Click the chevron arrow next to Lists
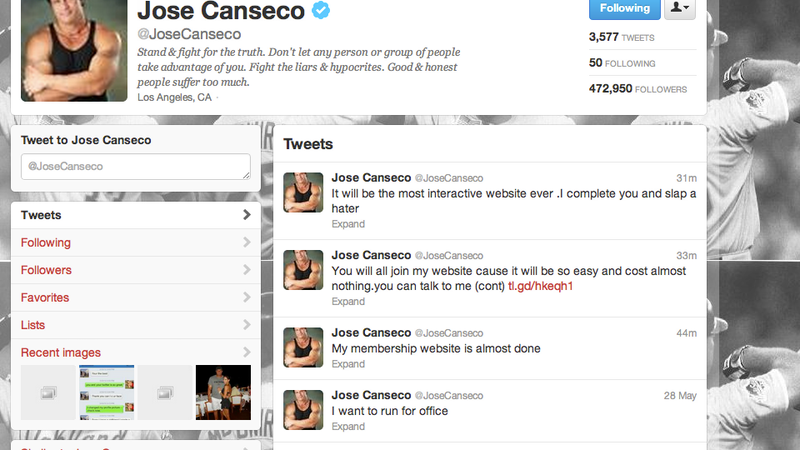This screenshot has height=450, width=800. pos(246,325)
